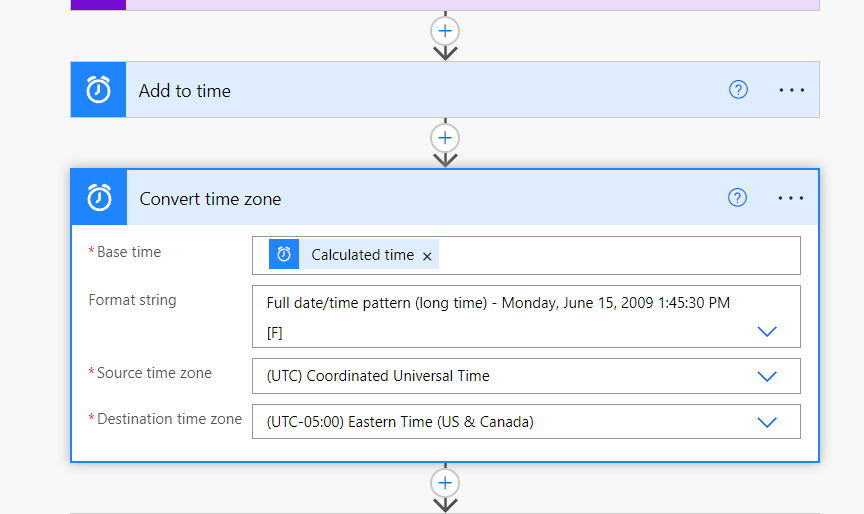Viewport: 864px width, 514px height.
Task: Click the Convert time zone clock icon
Action: (x=98, y=198)
